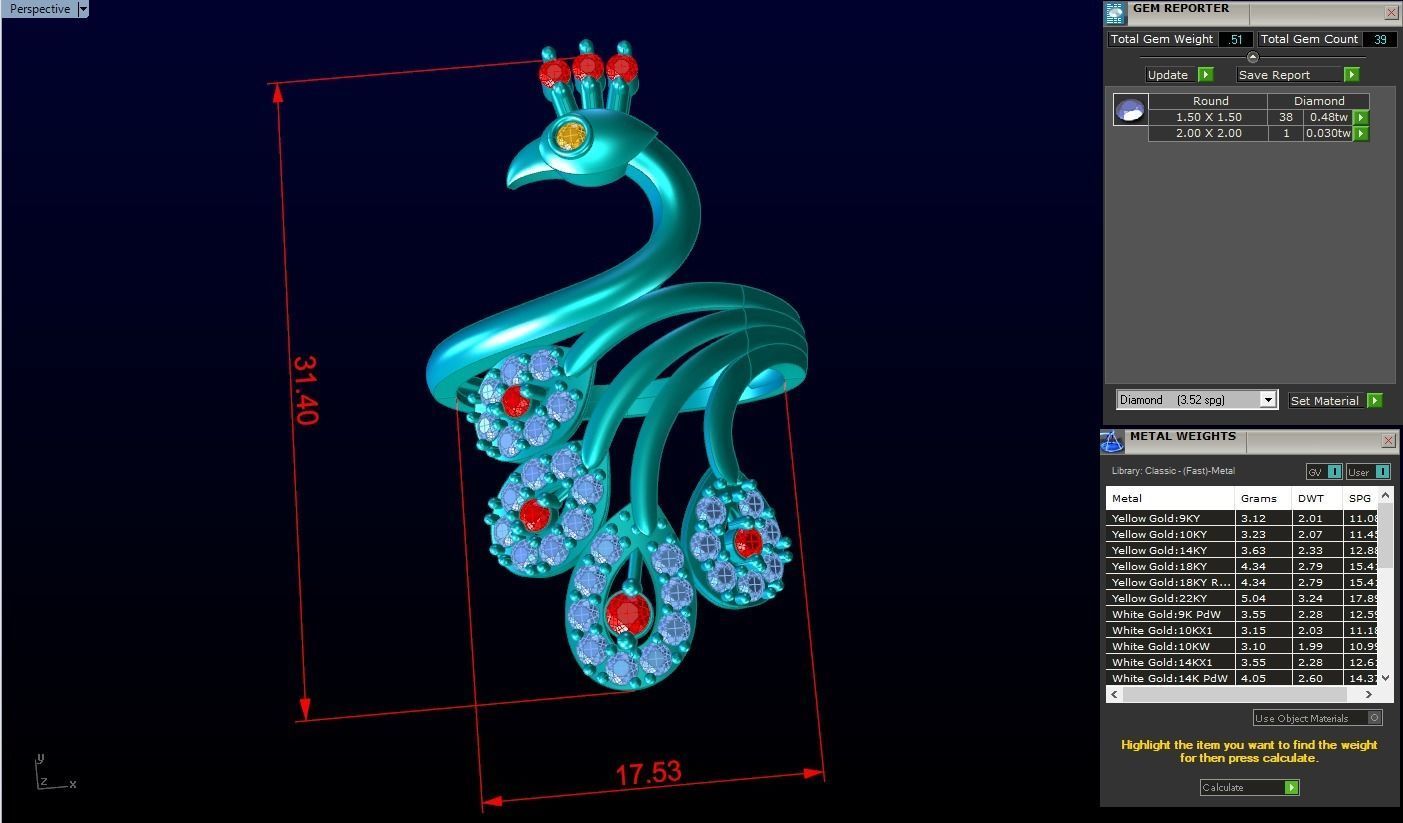This screenshot has width=1403, height=823.
Task: Click the Save Report button
Action: 1289,75
